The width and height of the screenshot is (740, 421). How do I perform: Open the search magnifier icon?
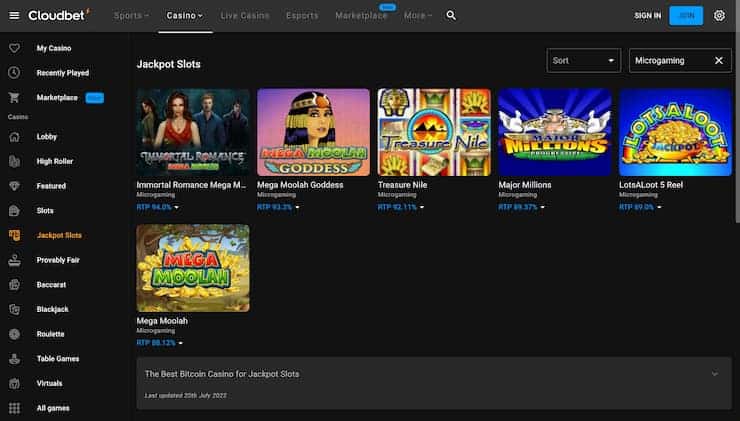point(451,16)
